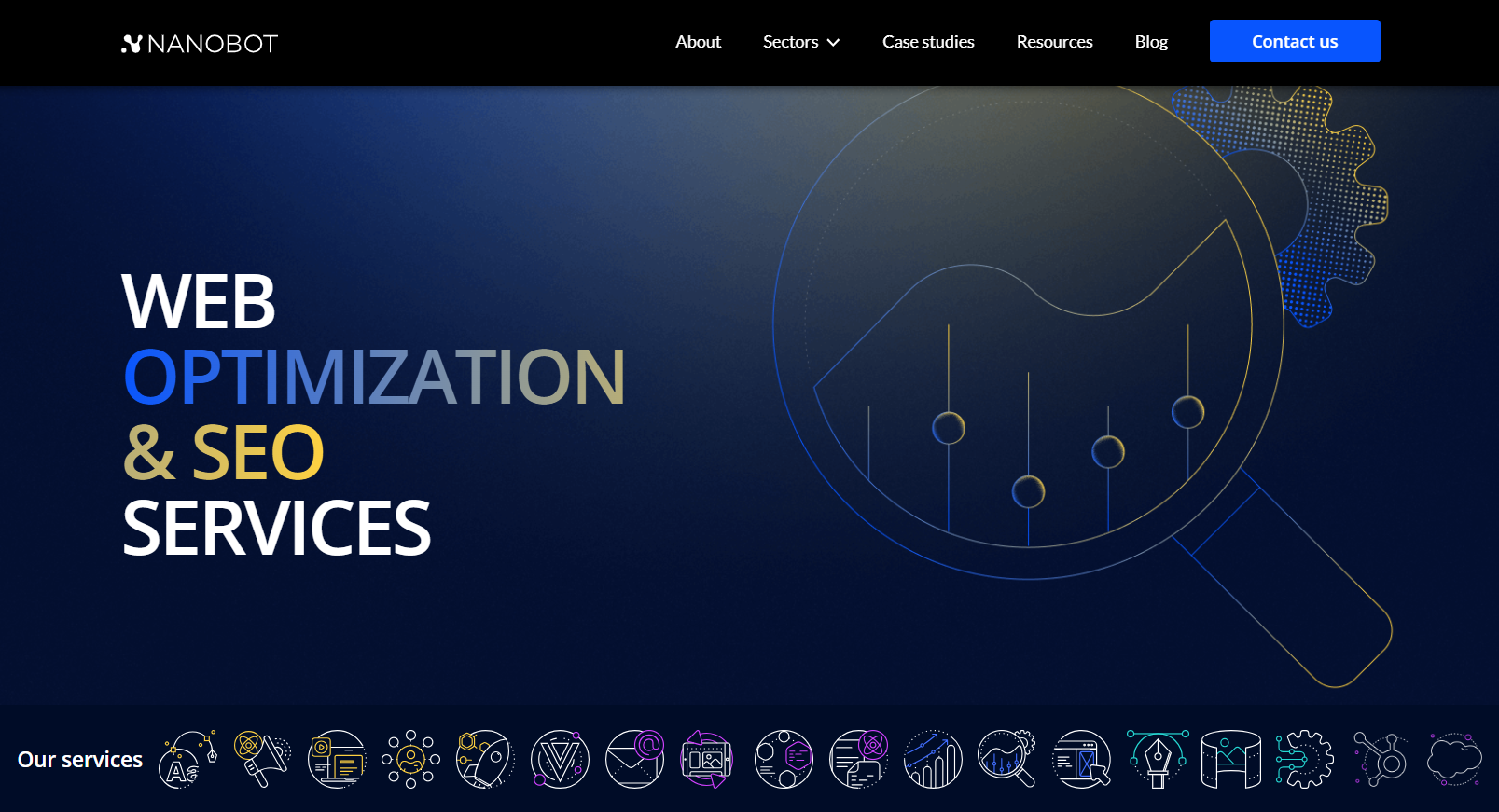
Task: Select the gear with circuit lines icon
Action: click(x=1305, y=759)
